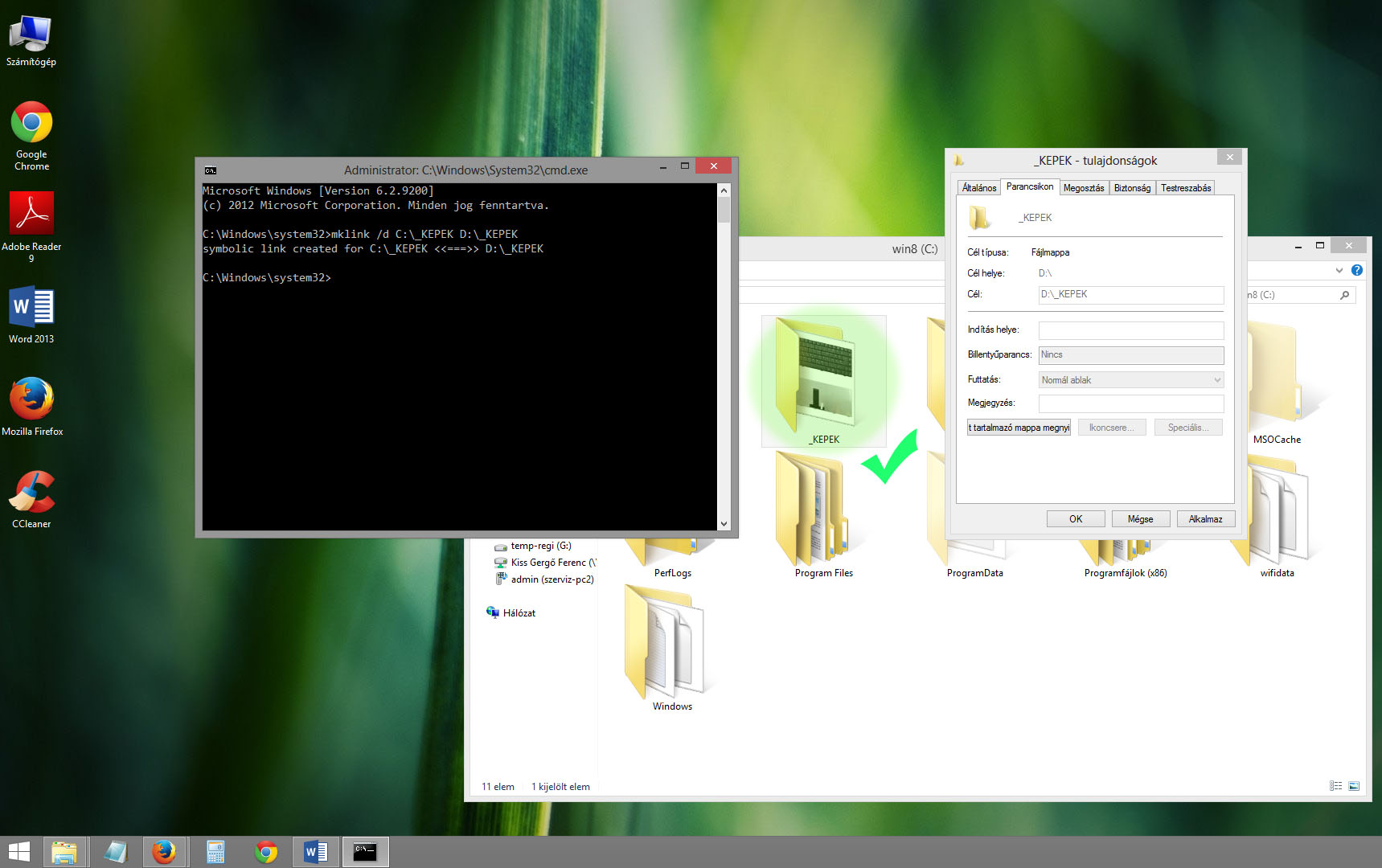Switch to the Általános tab
This screenshot has height=868, width=1382.
(978, 188)
